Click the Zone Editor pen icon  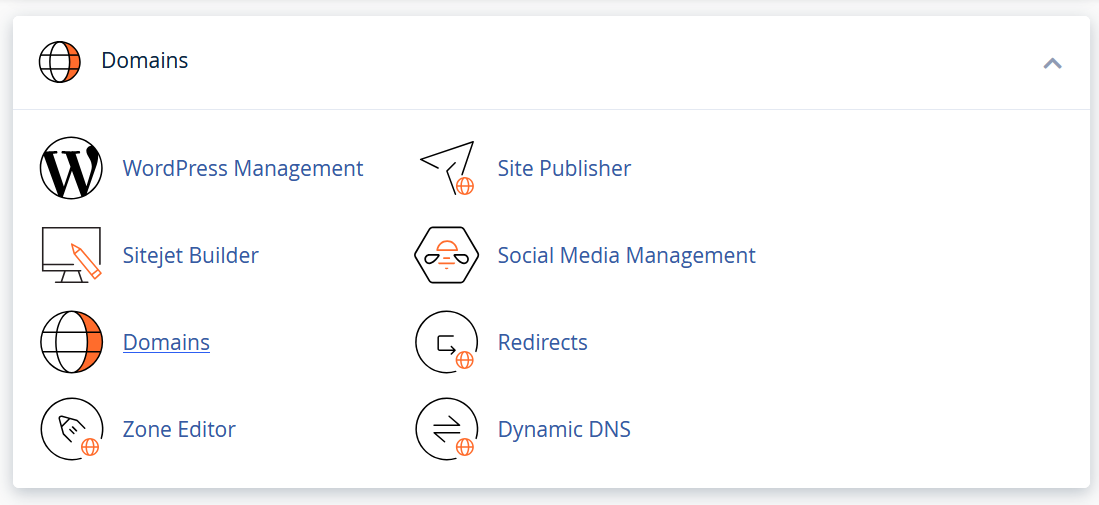point(71,429)
